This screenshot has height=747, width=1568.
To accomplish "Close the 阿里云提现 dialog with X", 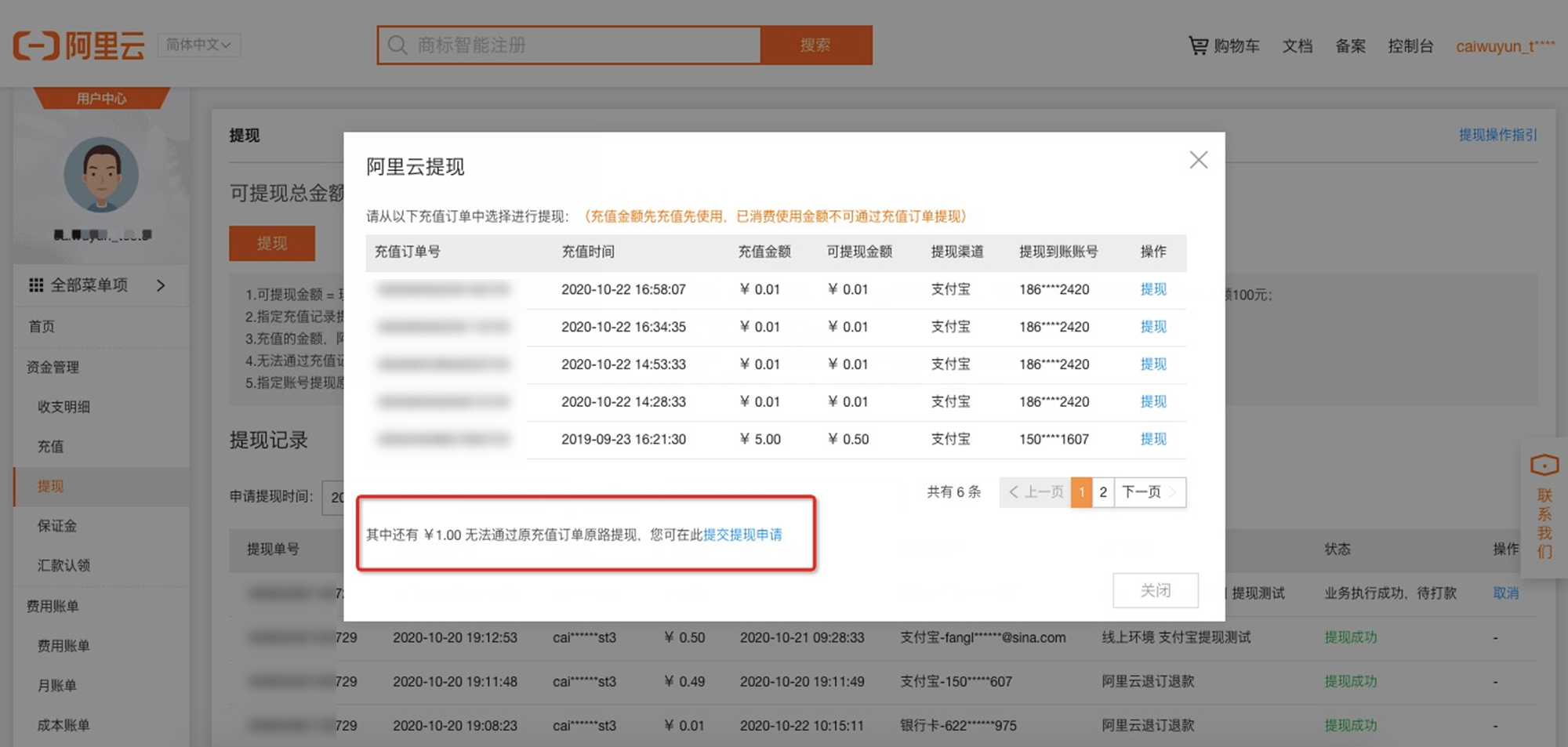I will 1198,160.
